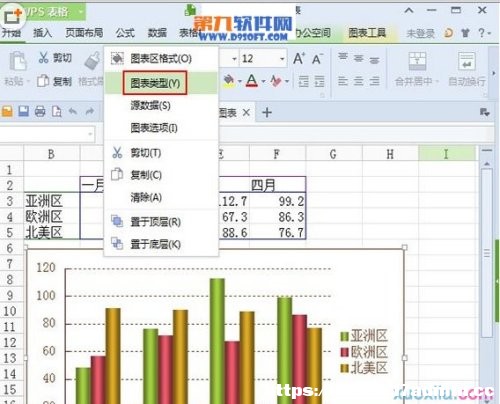Click 未登录 login link
Screen dimensions: 500x404
point(420,33)
